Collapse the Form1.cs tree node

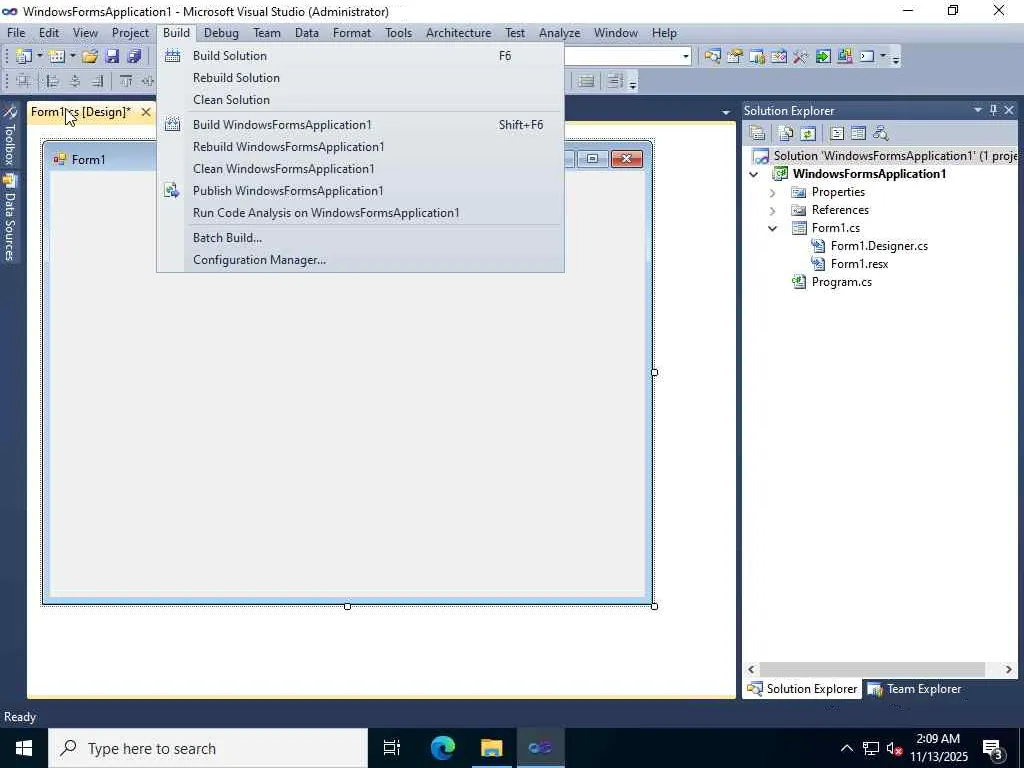(x=773, y=228)
